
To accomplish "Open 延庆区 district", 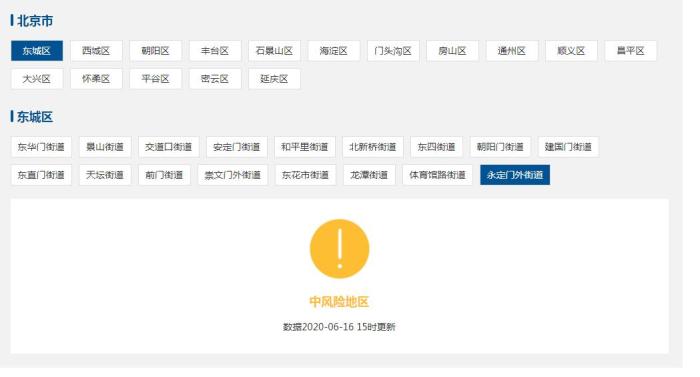I will pos(274,79).
